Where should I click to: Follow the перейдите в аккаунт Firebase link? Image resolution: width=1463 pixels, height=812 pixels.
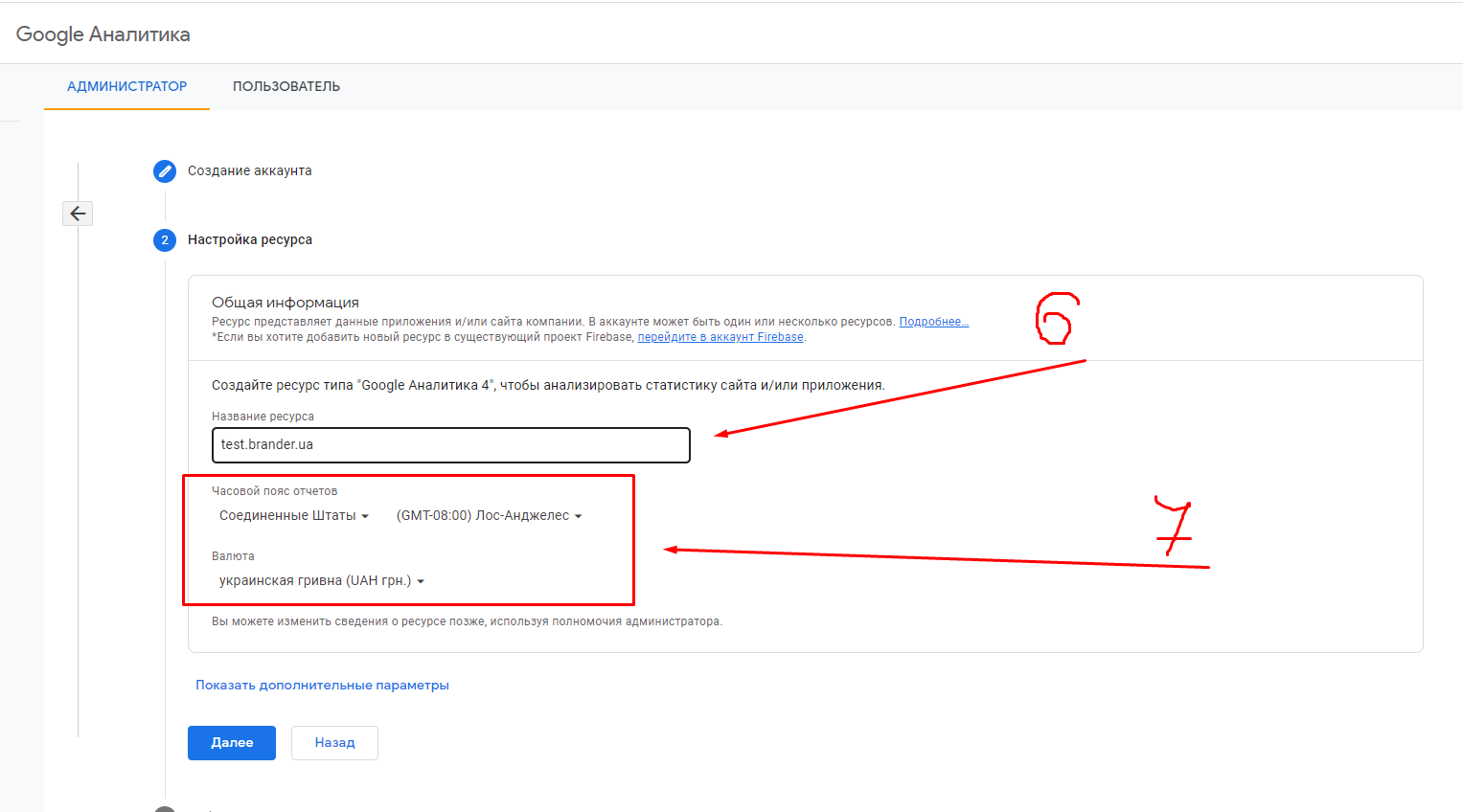click(720, 337)
